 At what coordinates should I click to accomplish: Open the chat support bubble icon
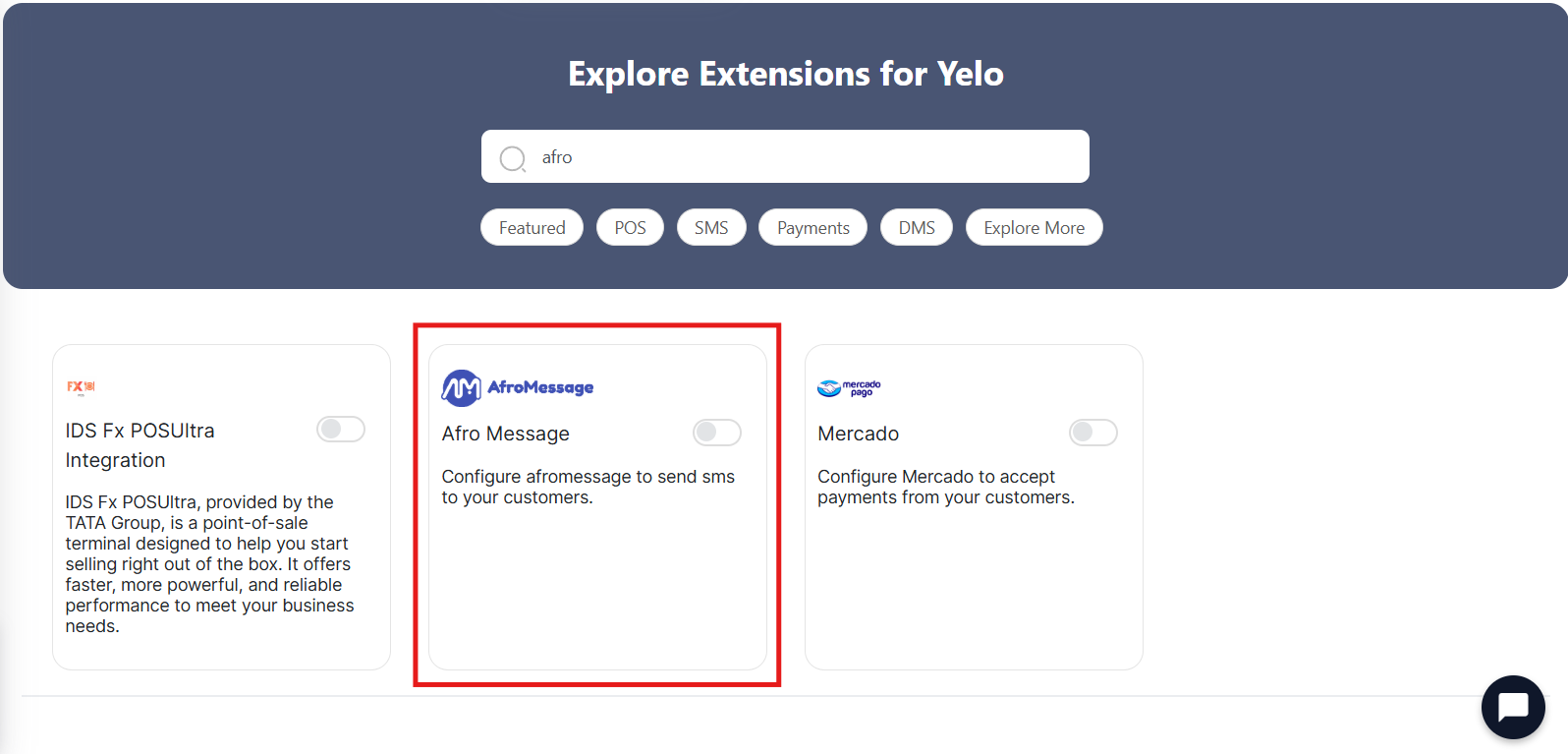tap(1513, 707)
